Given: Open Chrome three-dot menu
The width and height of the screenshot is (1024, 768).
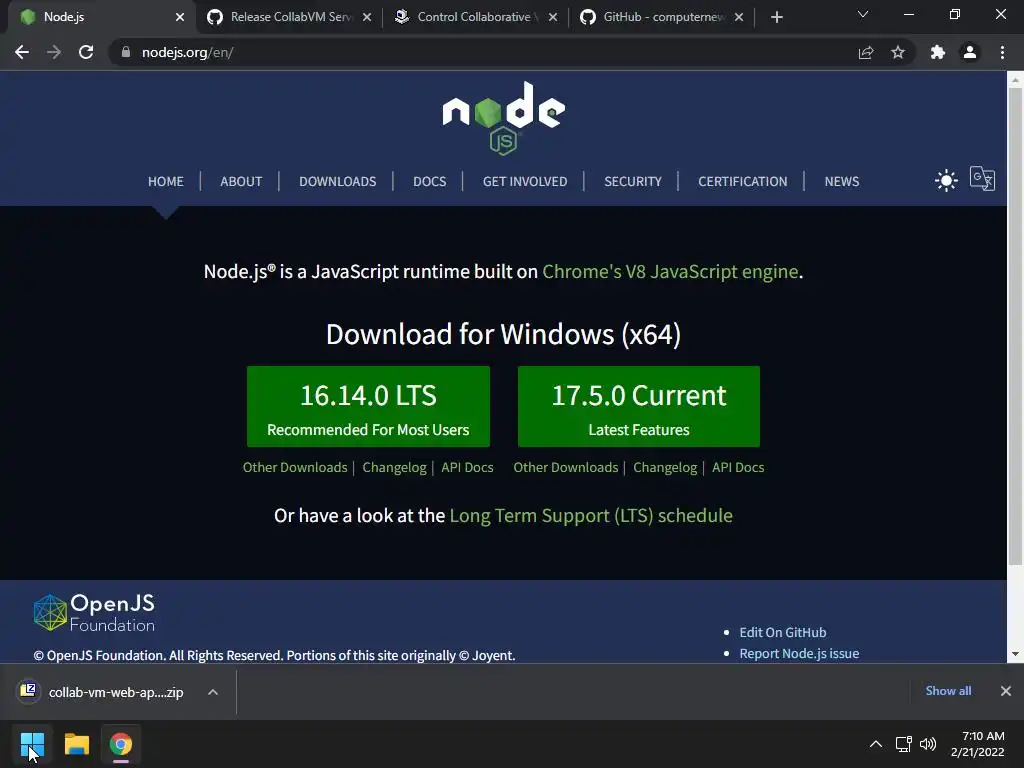Looking at the screenshot, I should click(1002, 52).
